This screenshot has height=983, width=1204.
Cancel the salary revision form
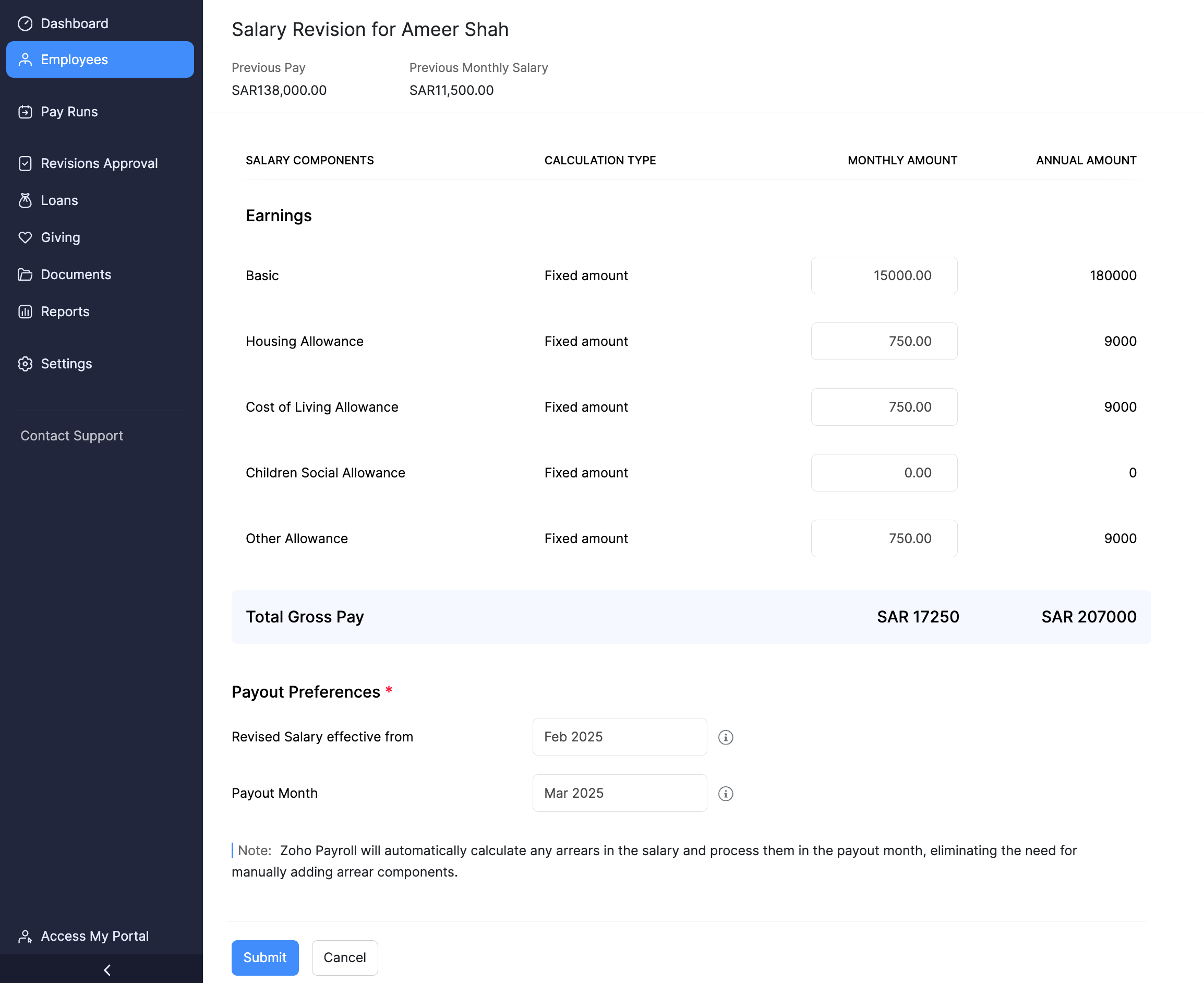point(345,957)
